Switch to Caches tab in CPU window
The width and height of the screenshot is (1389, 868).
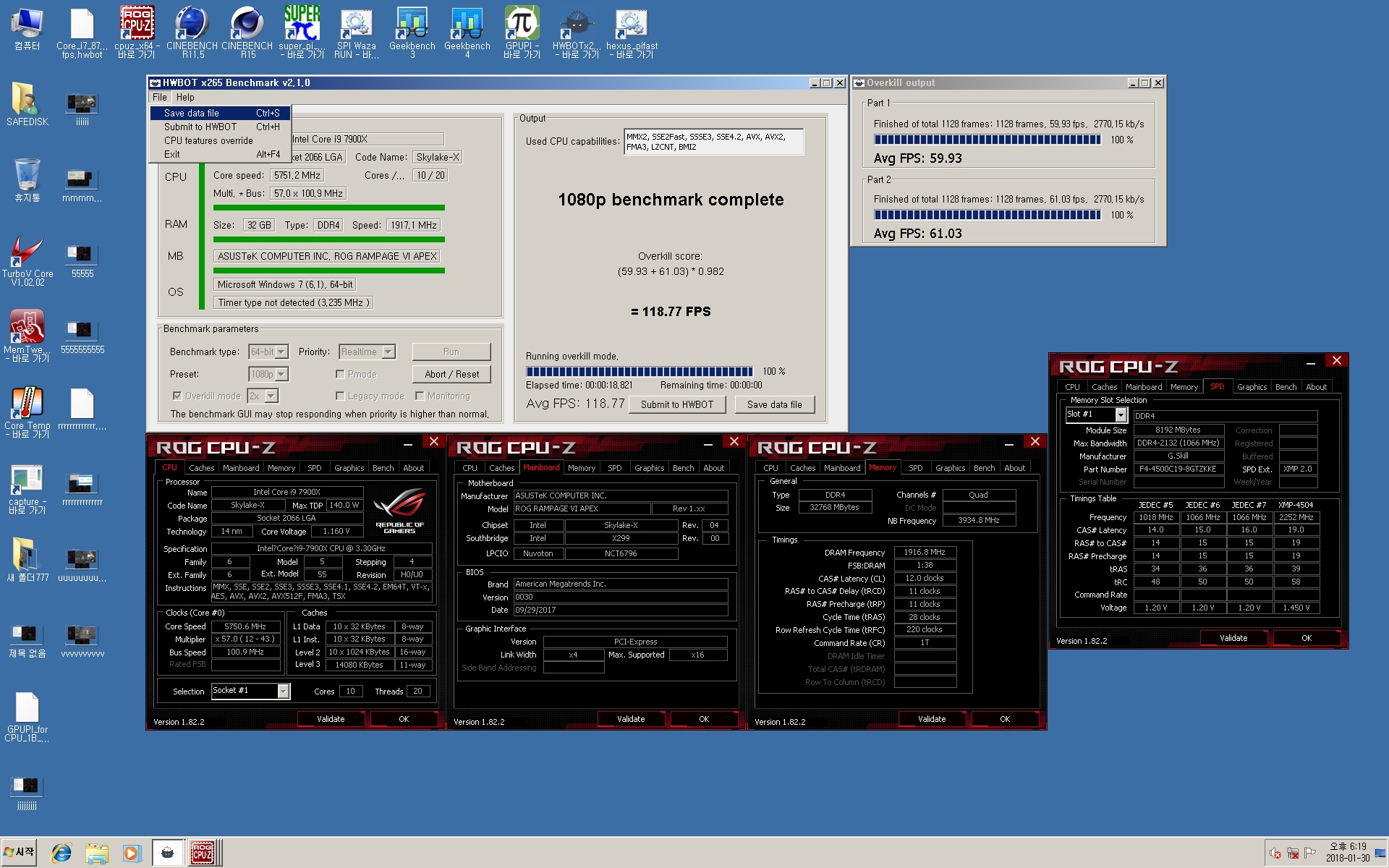point(202,468)
